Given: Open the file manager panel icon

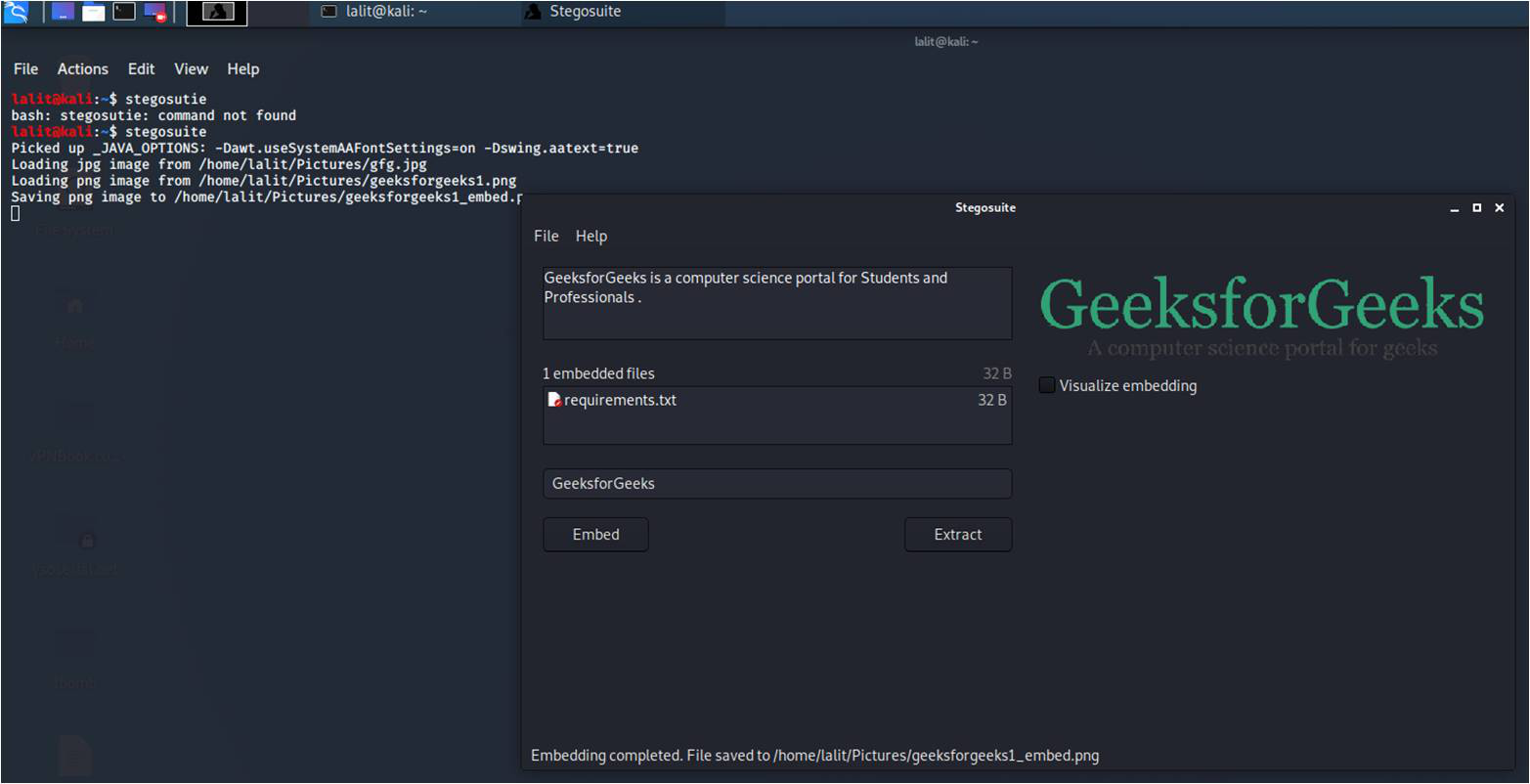Looking at the screenshot, I should tap(93, 12).
